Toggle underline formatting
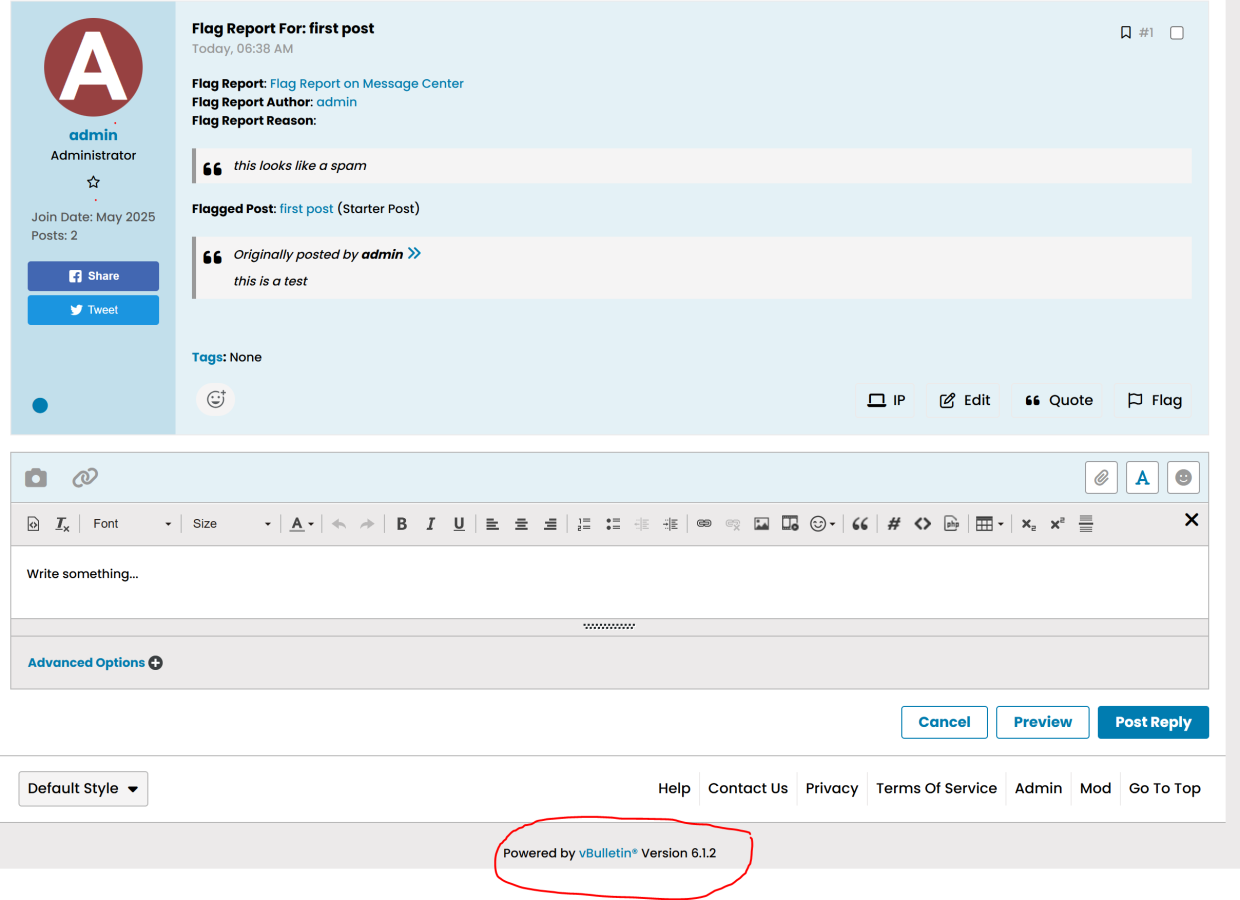The image size is (1240, 900). 459,524
